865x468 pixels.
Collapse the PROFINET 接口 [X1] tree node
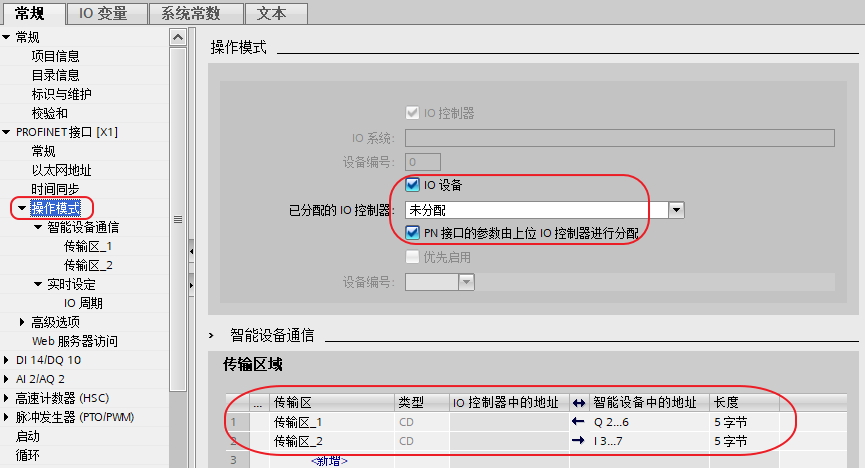7,132
